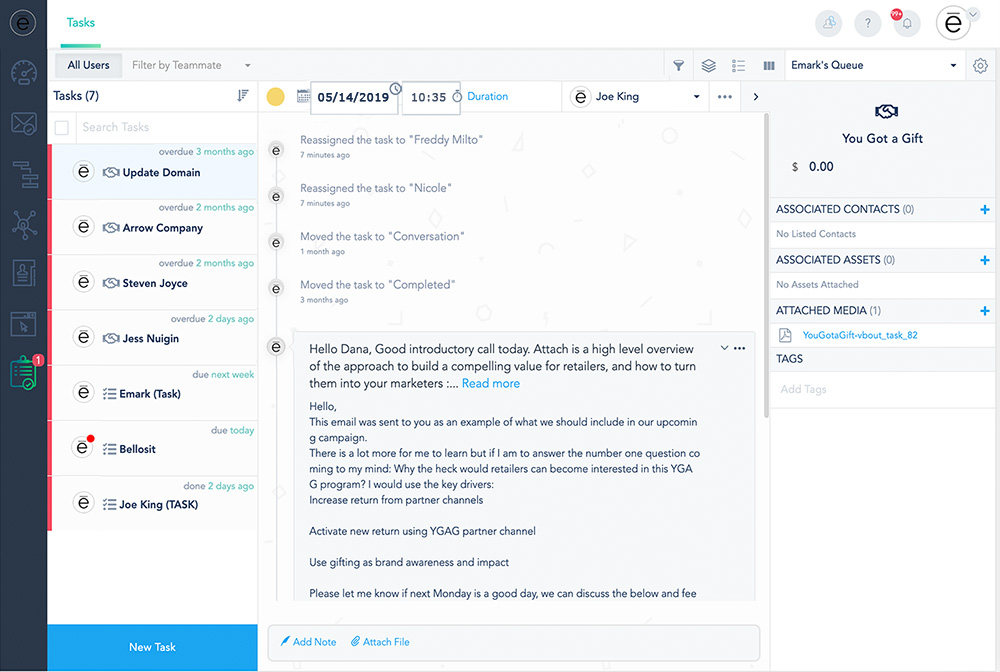This screenshot has width=1000, height=672.
Task: Click the yellow status color circle
Action: click(x=276, y=97)
